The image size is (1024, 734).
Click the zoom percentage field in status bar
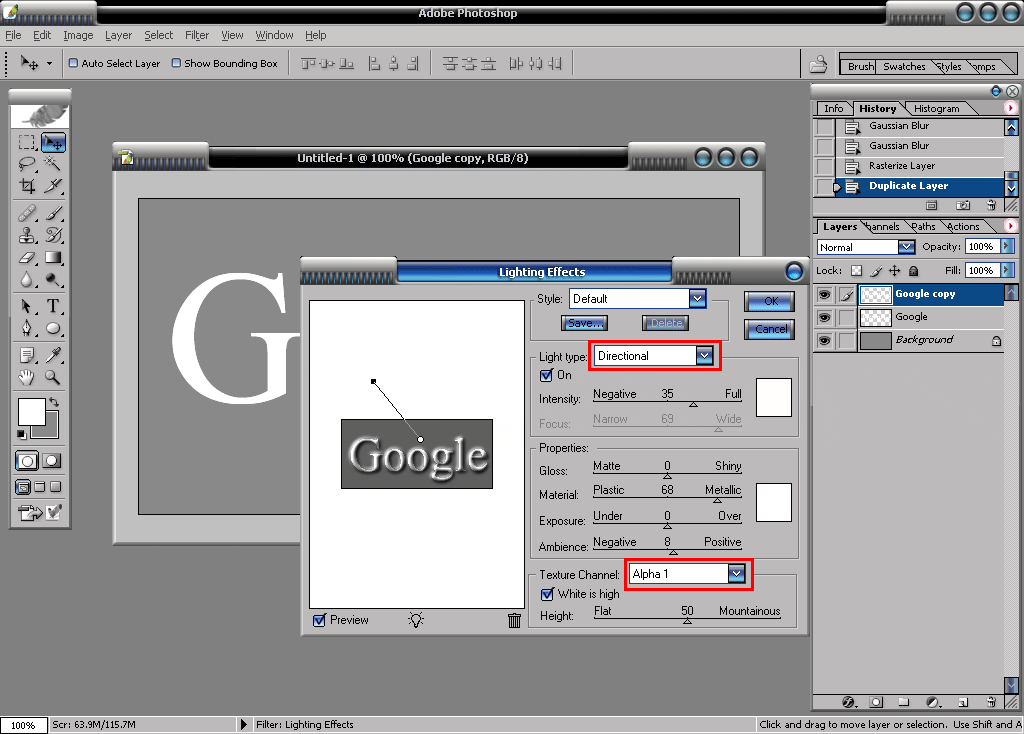point(24,725)
